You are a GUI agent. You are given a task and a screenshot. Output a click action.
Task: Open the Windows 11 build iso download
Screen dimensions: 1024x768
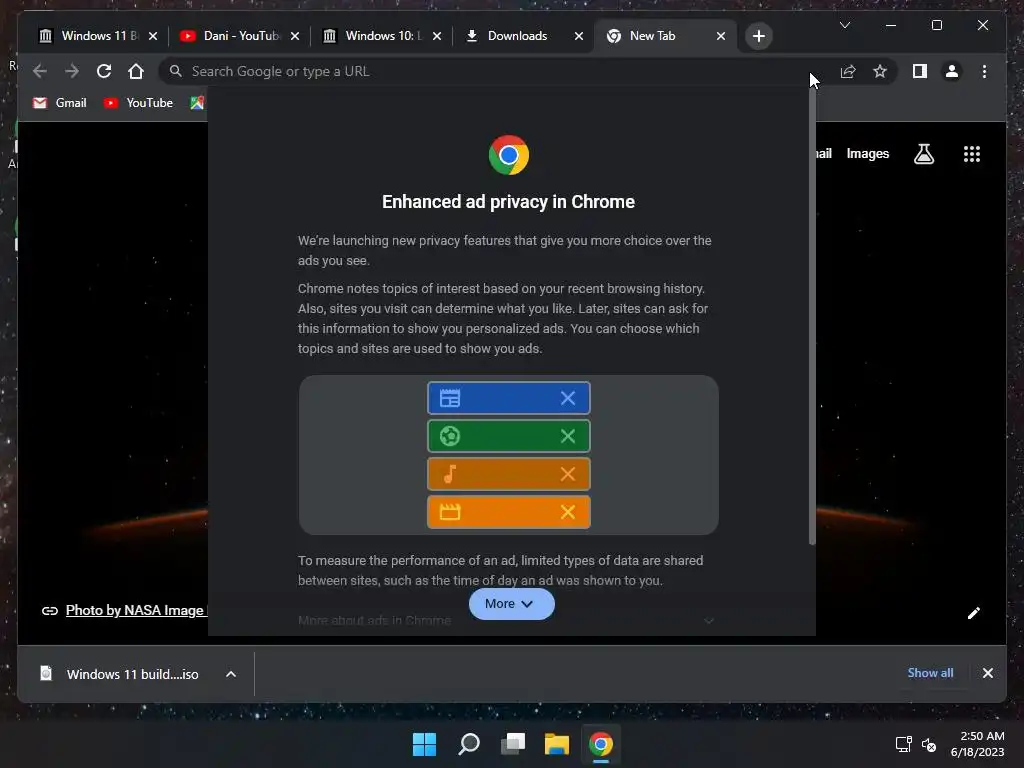pos(132,674)
